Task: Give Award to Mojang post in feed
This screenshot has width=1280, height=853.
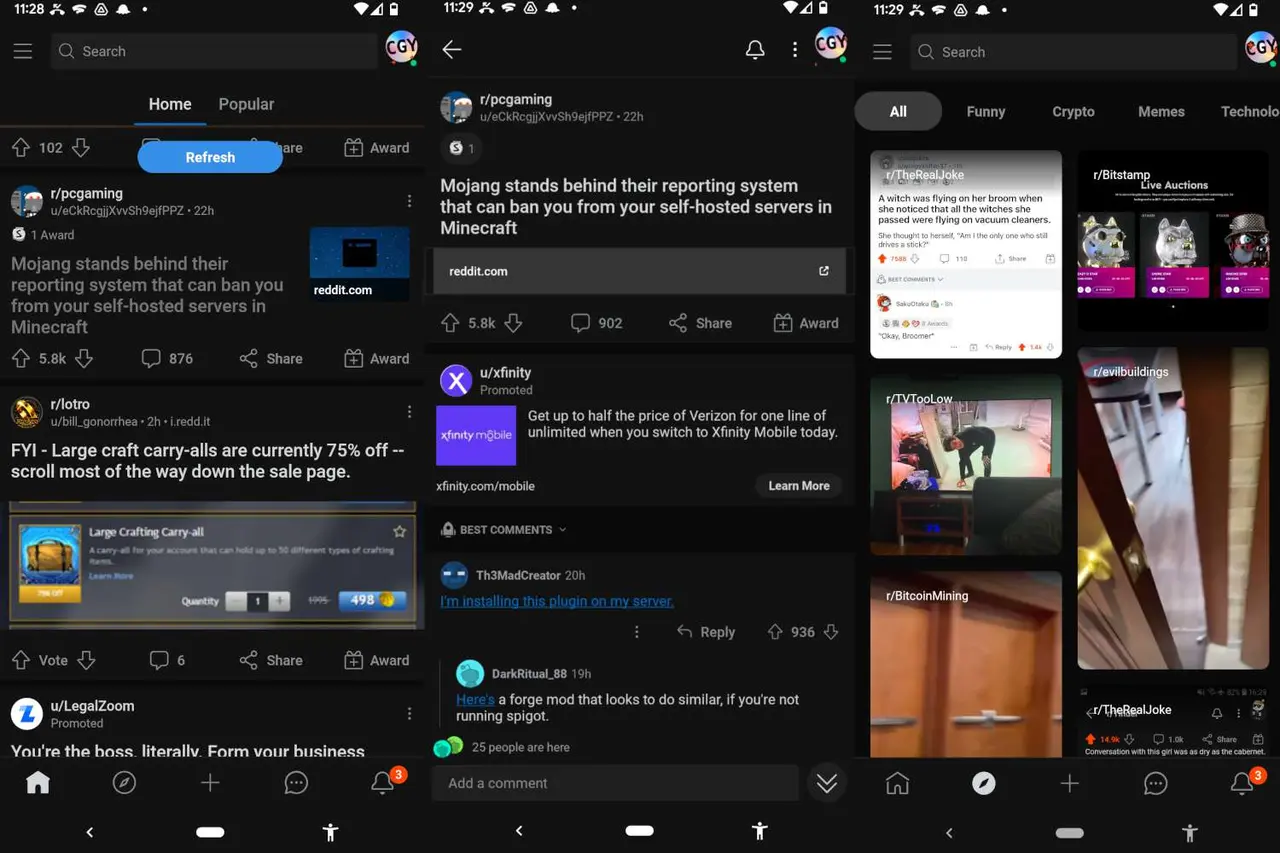Action: pyautogui.click(x=377, y=358)
